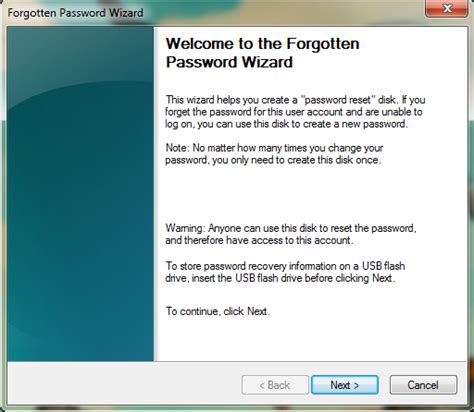Click the Next button to continue

(345, 385)
